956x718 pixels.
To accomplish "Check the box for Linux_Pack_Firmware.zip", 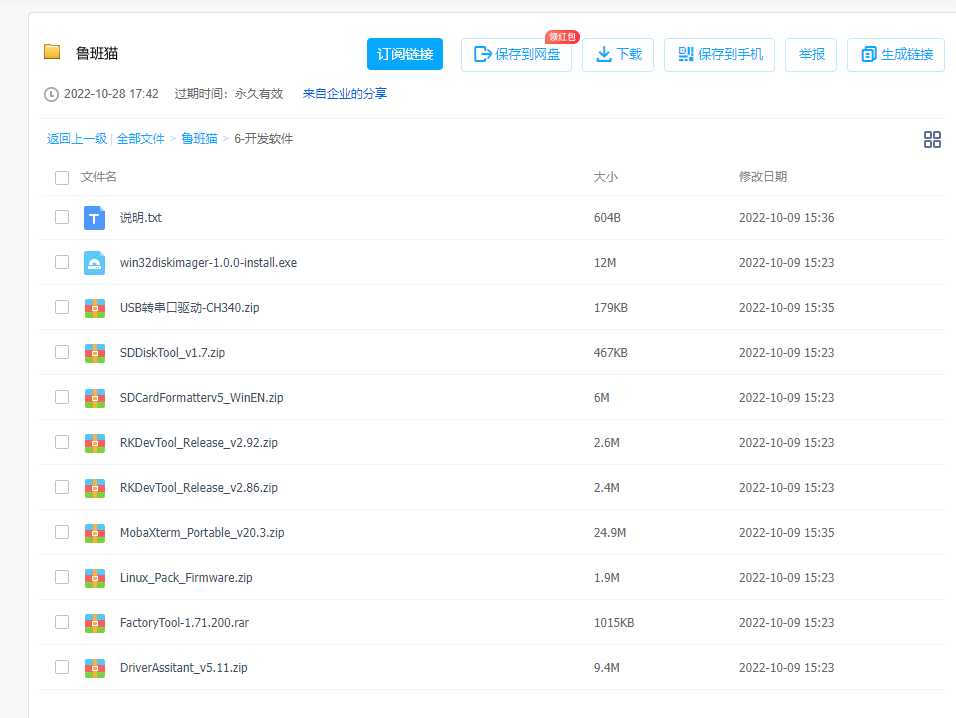I will [62, 578].
